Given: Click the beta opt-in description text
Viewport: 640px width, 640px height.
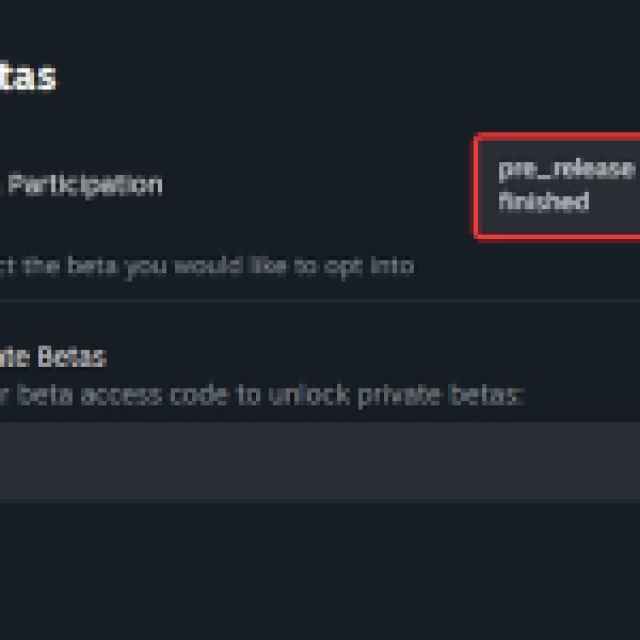Looking at the screenshot, I should click(x=205, y=266).
